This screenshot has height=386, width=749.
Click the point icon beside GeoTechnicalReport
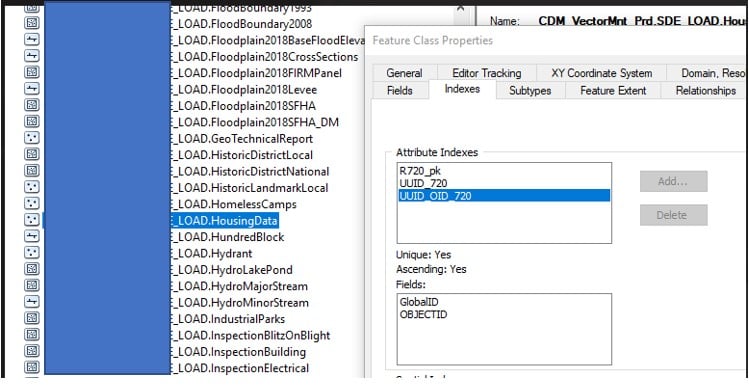32,138
